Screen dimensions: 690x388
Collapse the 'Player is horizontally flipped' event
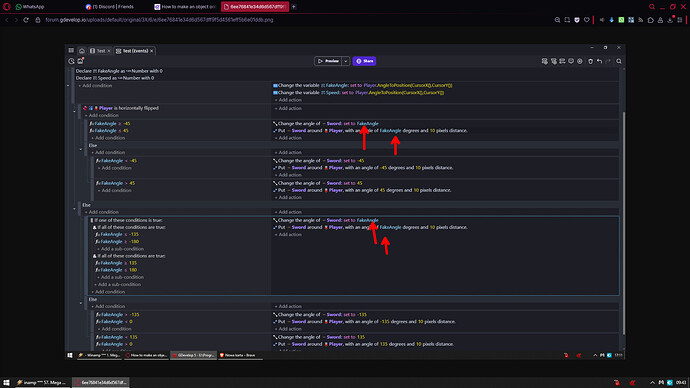point(74,112)
